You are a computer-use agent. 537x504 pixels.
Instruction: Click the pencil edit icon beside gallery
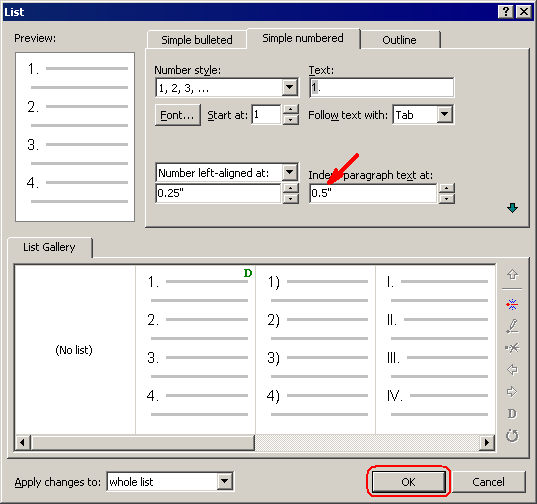tap(512, 326)
